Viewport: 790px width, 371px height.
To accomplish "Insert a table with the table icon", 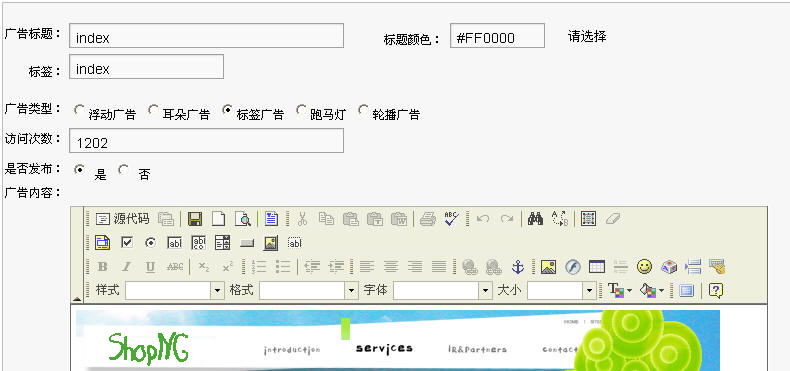I will (x=597, y=267).
